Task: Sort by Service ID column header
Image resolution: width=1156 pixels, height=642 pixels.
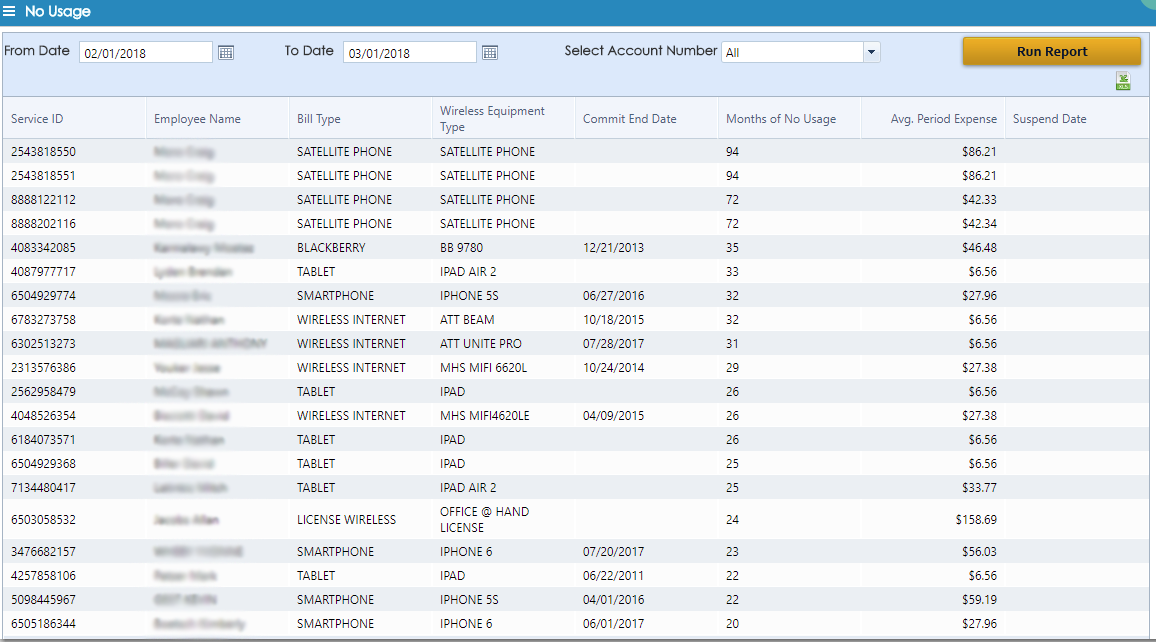Action: point(37,119)
